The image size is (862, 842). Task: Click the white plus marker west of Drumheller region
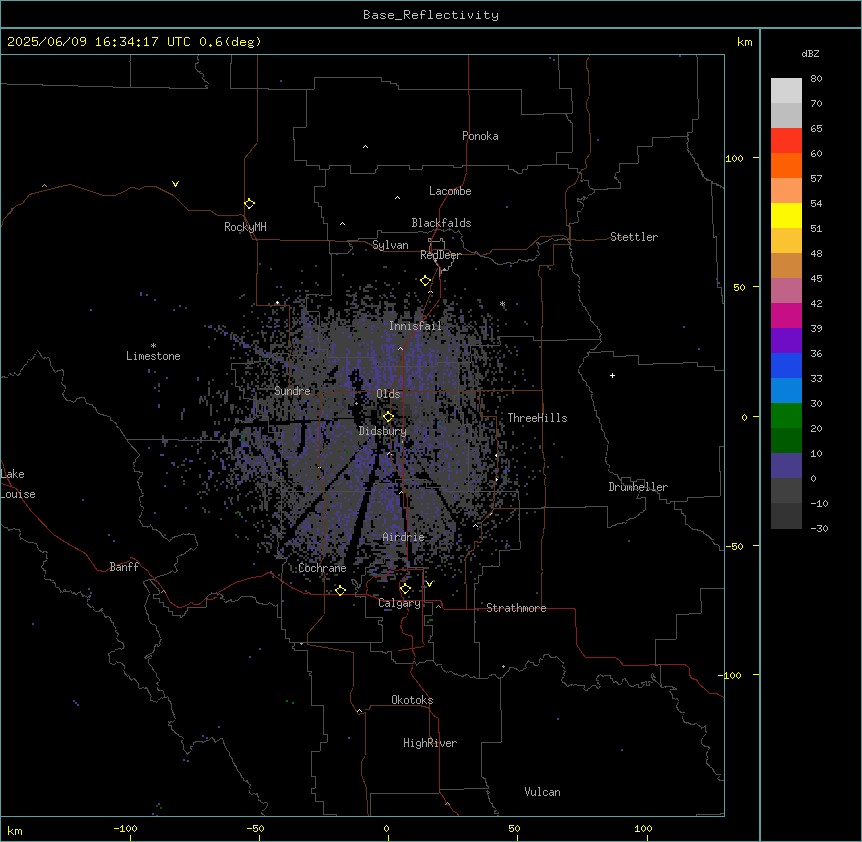612,375
